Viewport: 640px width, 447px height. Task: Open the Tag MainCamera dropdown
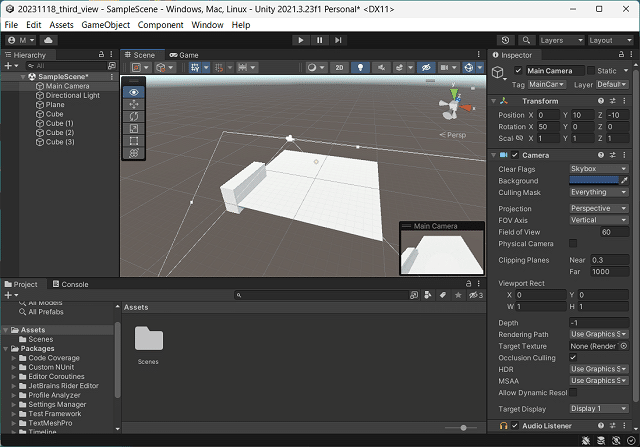coord(547,85)
